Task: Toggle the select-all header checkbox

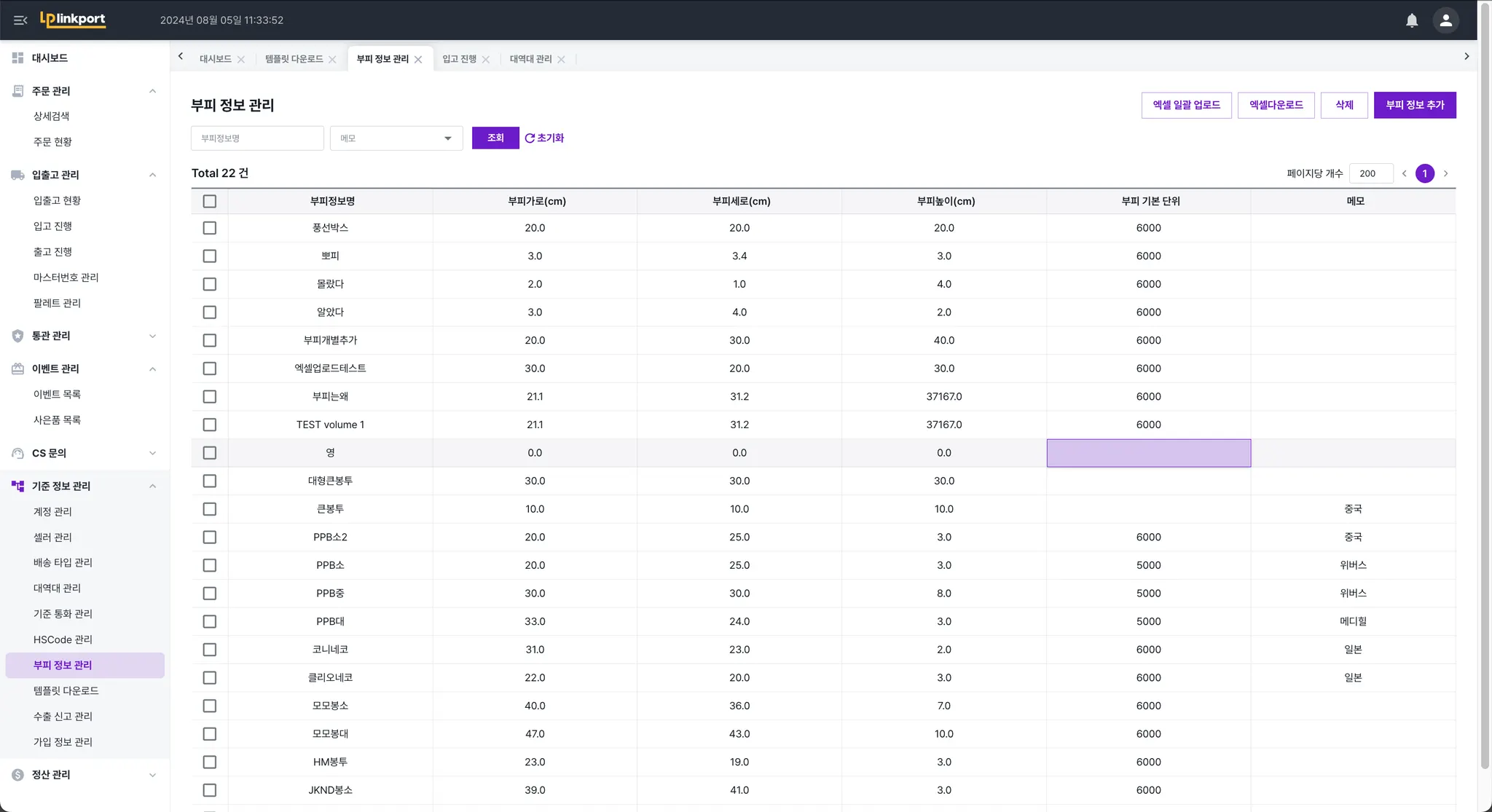Action: coord(210,201)
